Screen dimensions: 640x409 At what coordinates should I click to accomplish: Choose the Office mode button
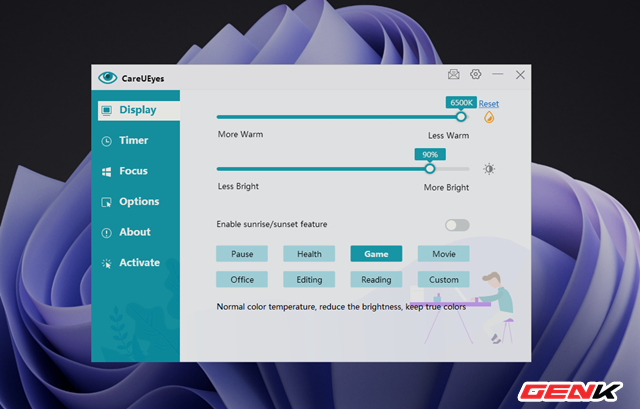(x=242, y=280)
